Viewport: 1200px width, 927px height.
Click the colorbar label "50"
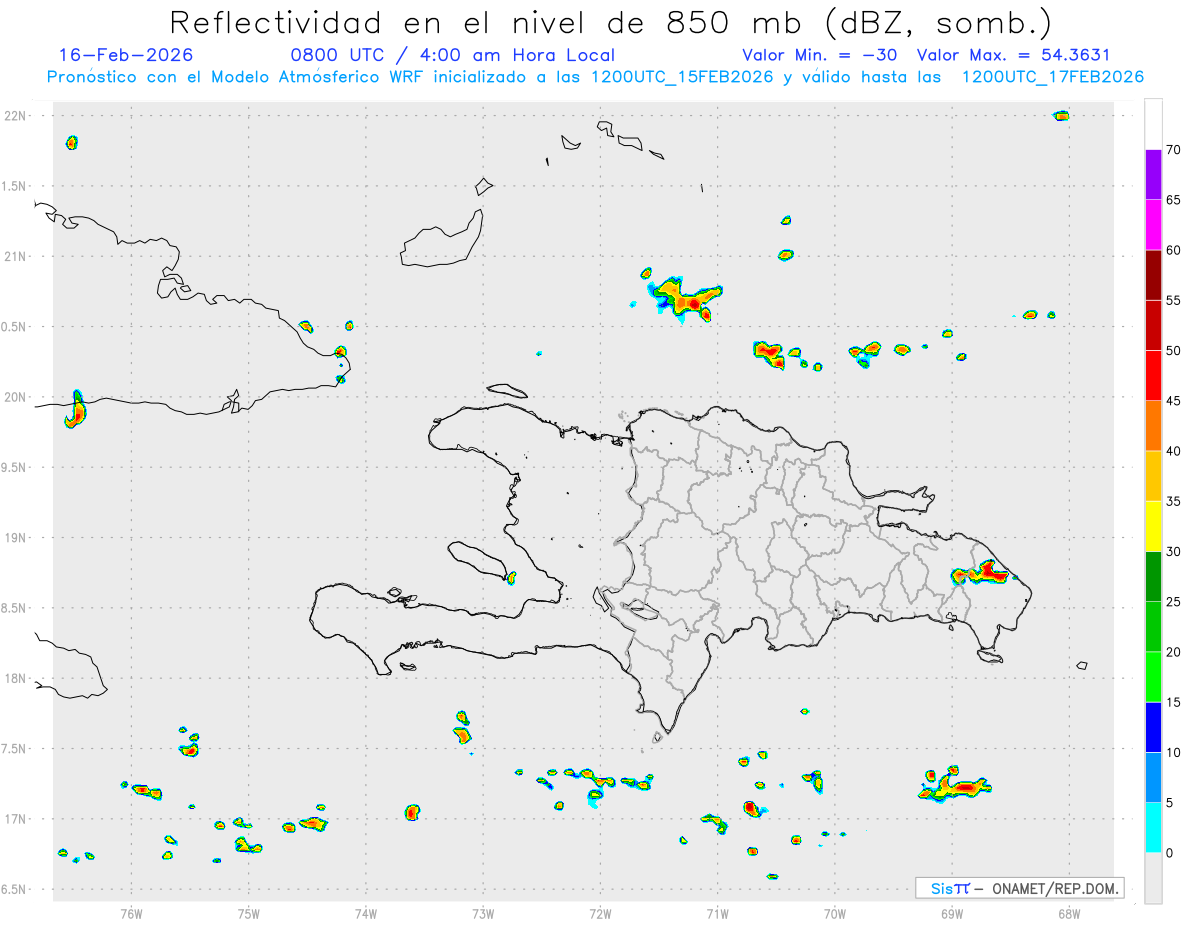coord(1173,351)
